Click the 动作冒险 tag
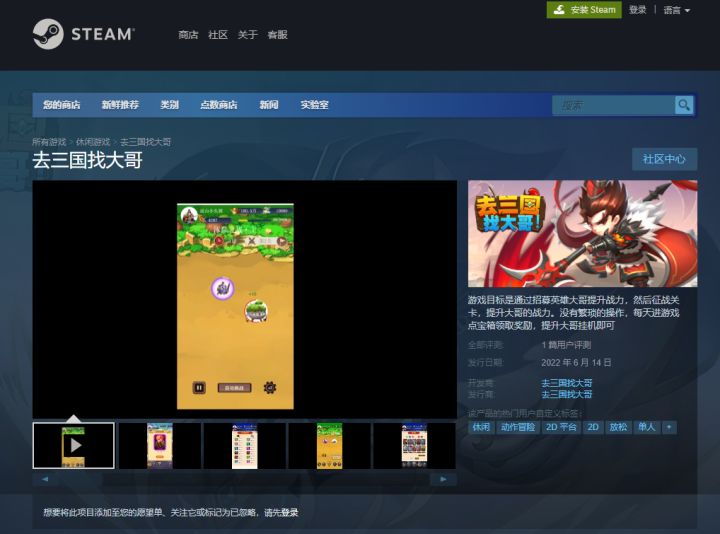Image resolution: width=720 pixels, height=534 pixels. click(518, 427)
